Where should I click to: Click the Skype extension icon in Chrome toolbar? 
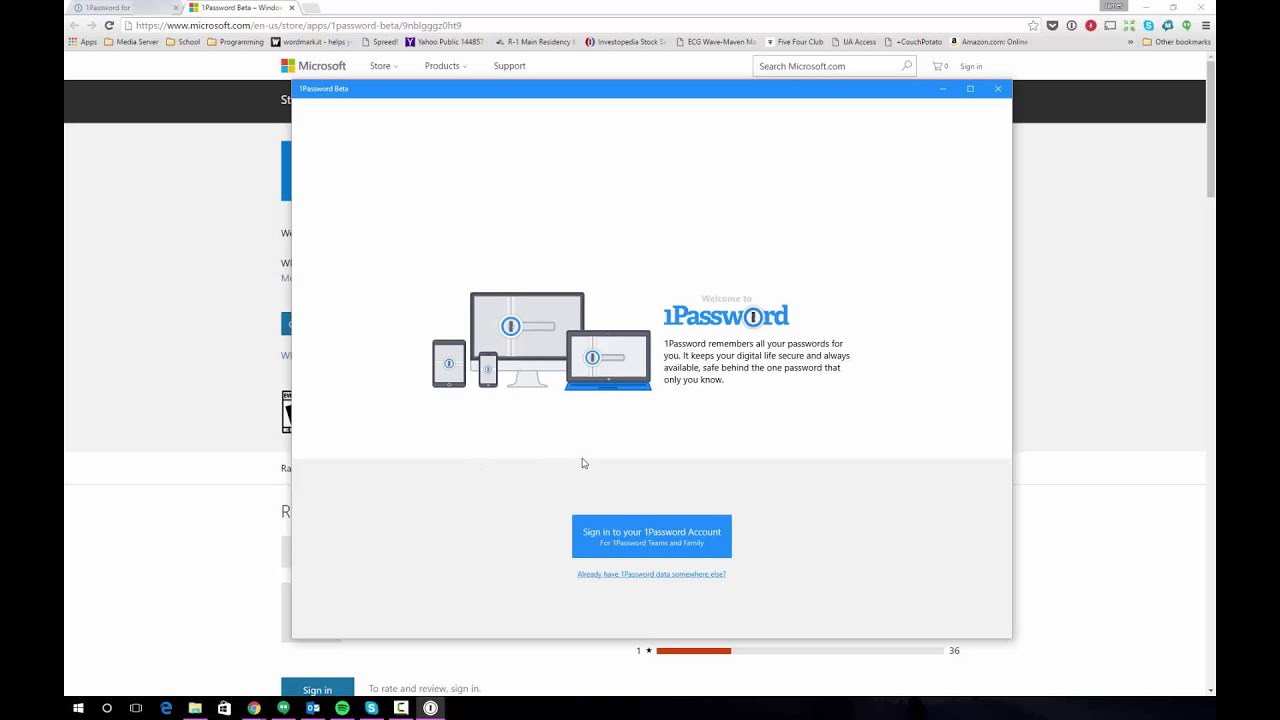pyautogui.click(x=1148, y=25)
